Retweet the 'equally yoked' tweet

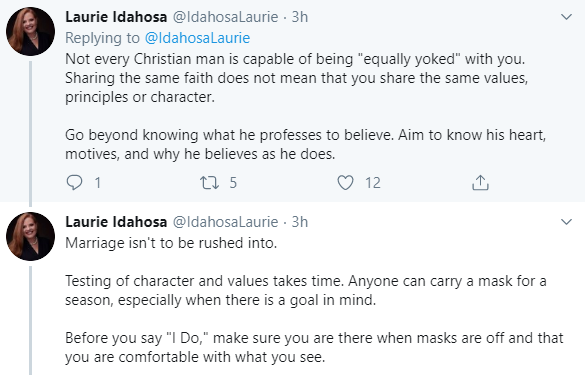[x=209, y=183]
